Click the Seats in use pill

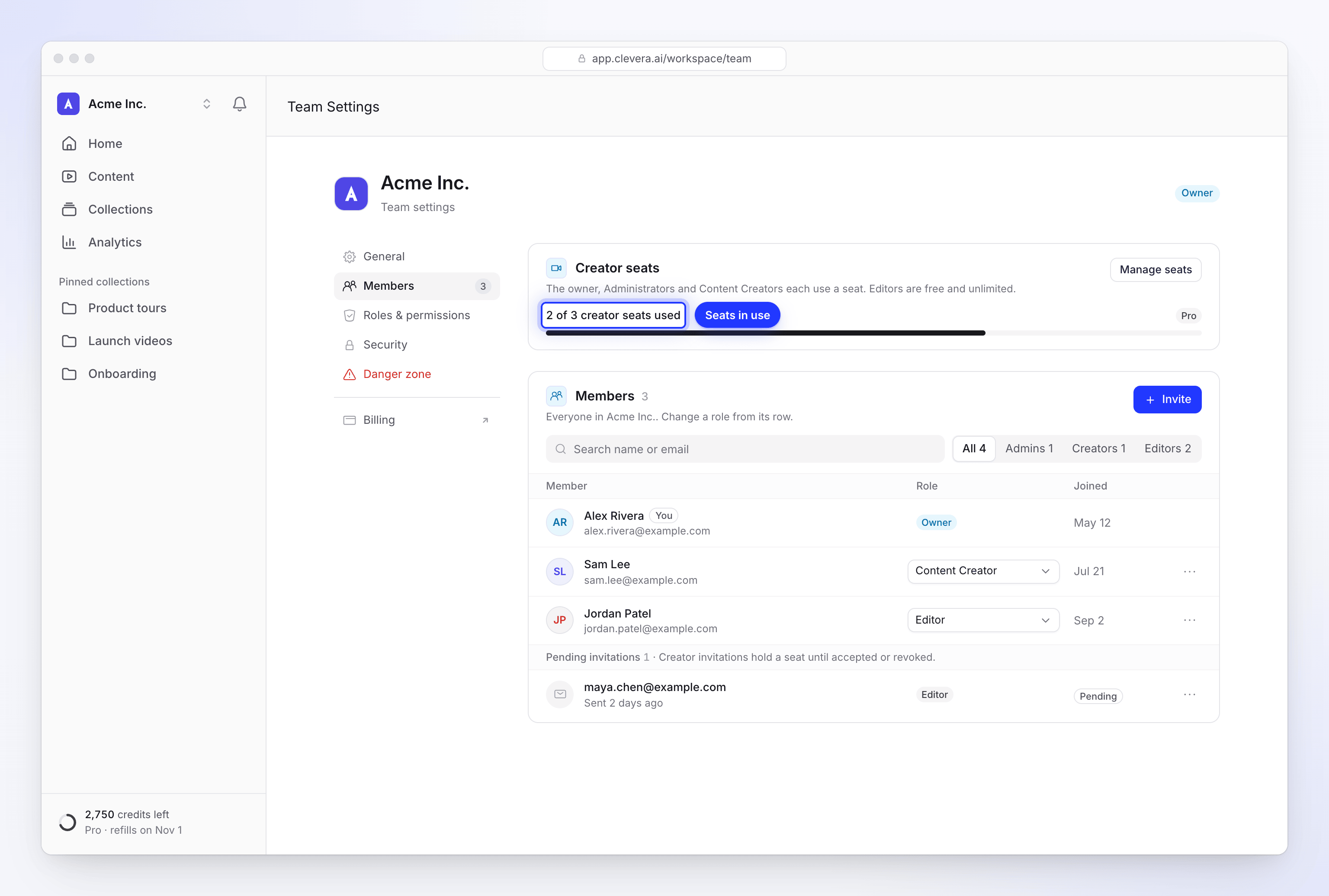point(737,315)
